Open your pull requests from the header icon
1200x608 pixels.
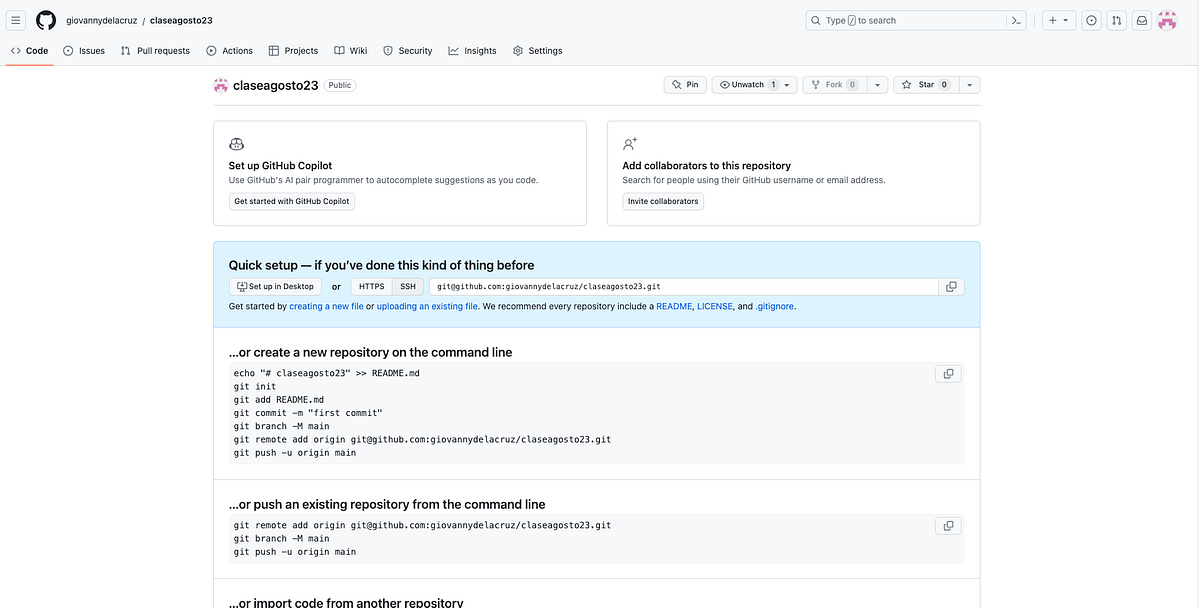(x=1116, y=19)
